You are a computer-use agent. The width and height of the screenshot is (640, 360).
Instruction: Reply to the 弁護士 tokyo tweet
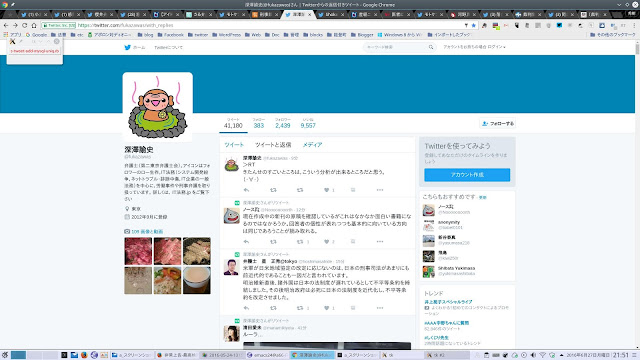(246, 308)
